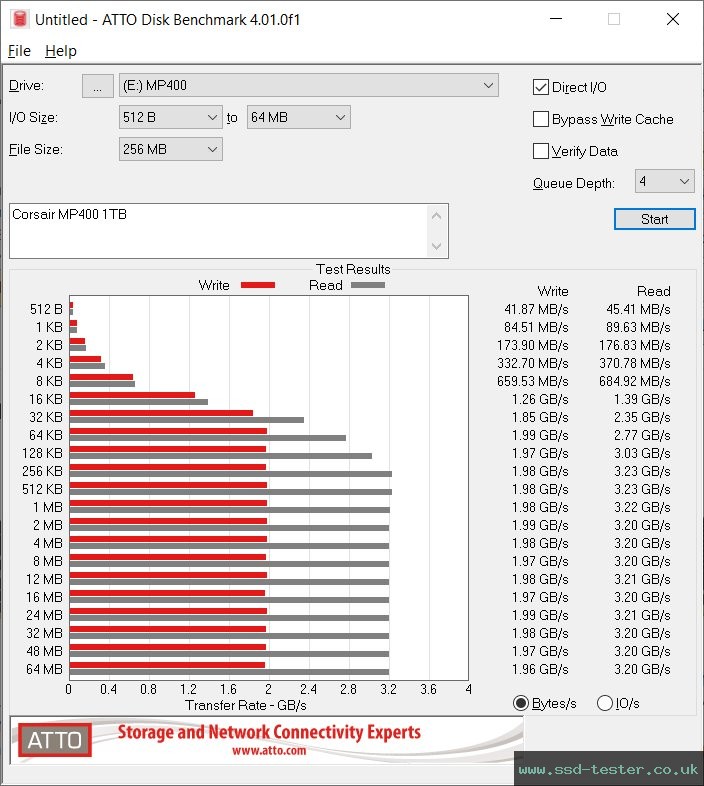Minimize the ATTO Disk Benchmark window
This screenshot has height=786, width=704.
(556, 19)
